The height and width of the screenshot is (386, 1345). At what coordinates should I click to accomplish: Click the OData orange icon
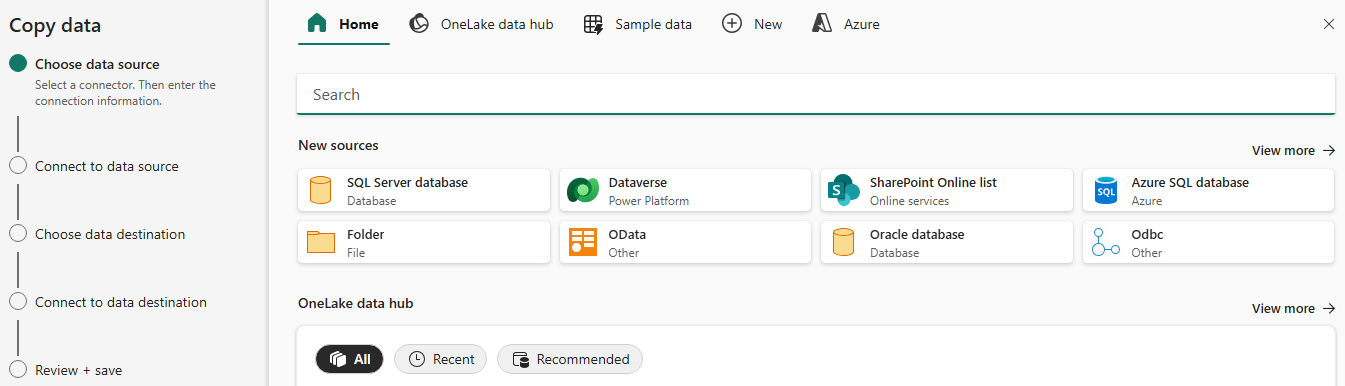click(582, 242)
